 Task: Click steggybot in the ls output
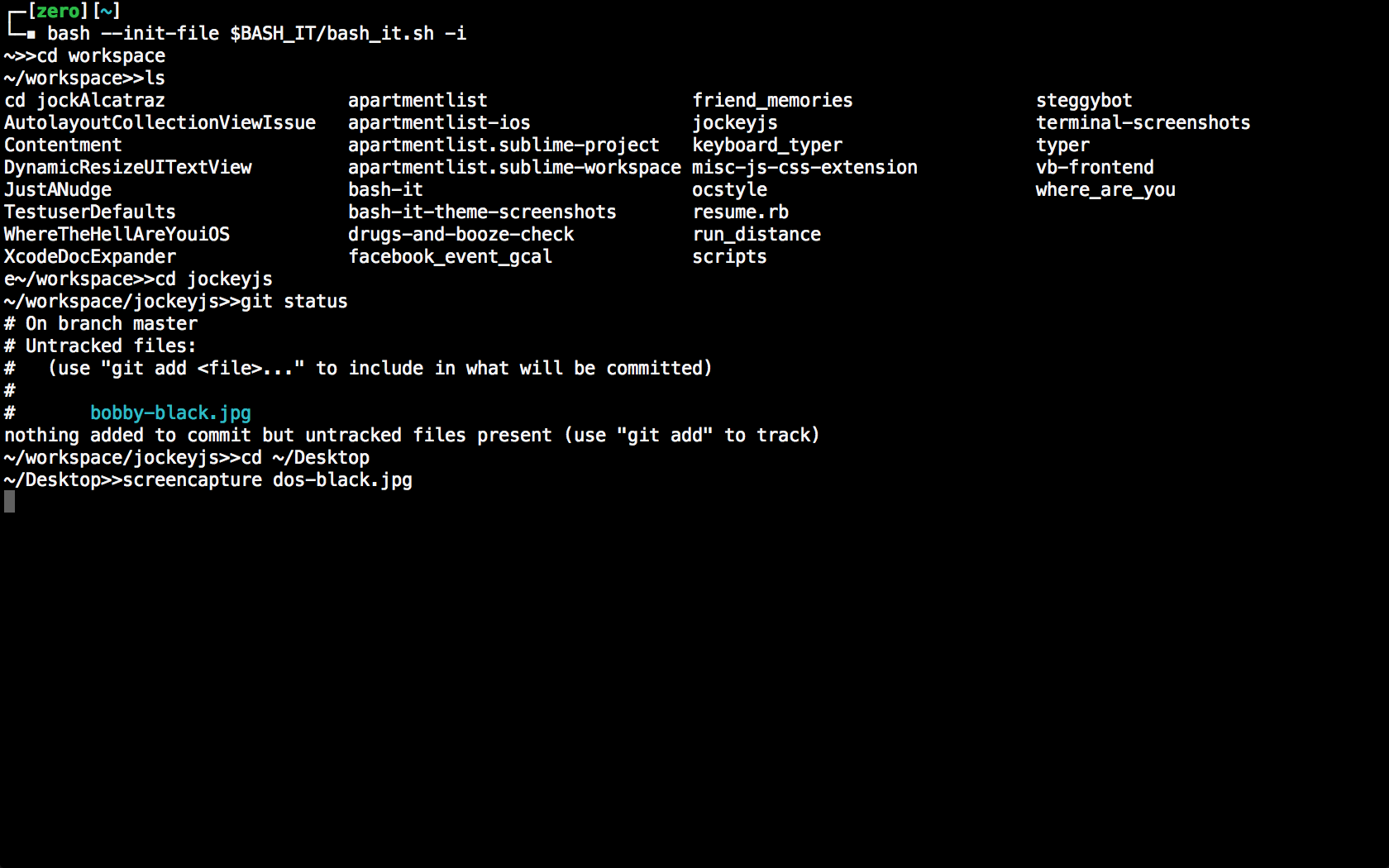click(1084, 100)
